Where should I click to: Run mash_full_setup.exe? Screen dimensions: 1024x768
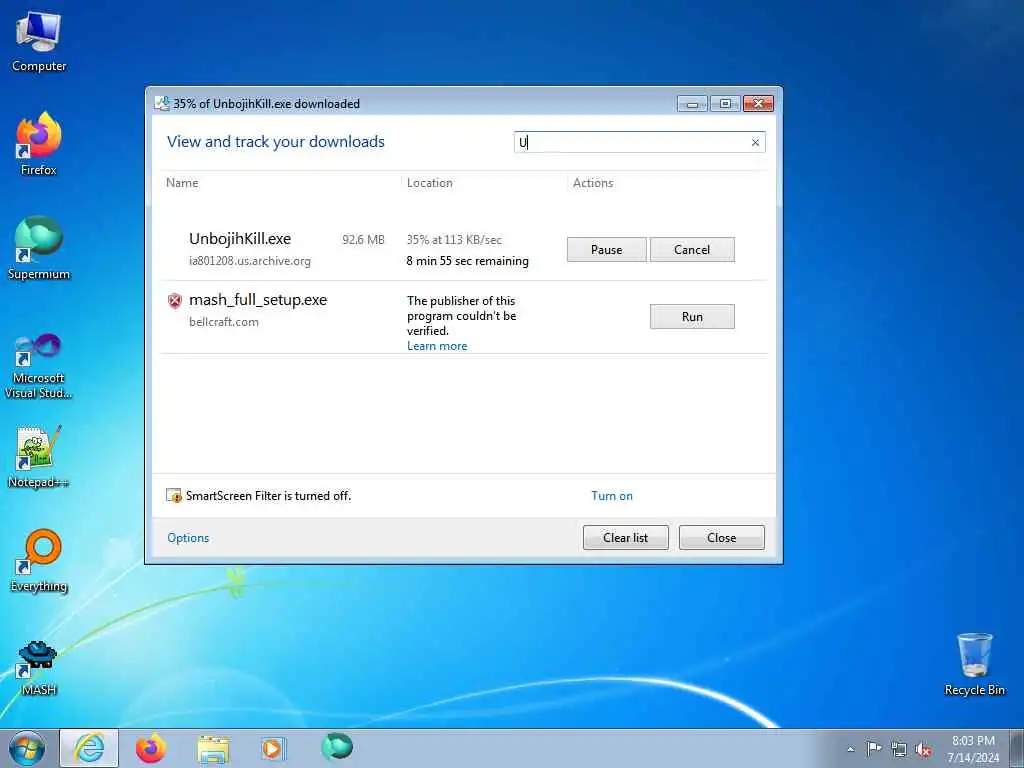692,317
